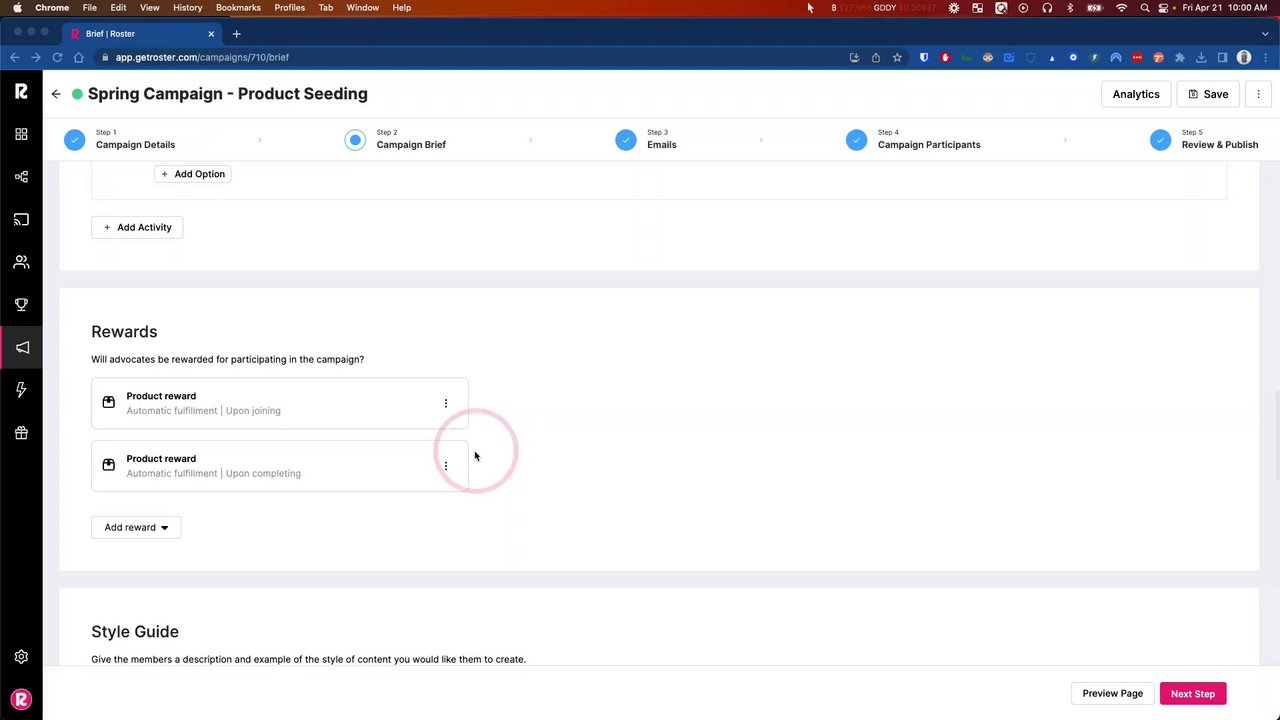The image size is (1280, 720).
Task: Click the Add Option button
Action: pos(192,174)
